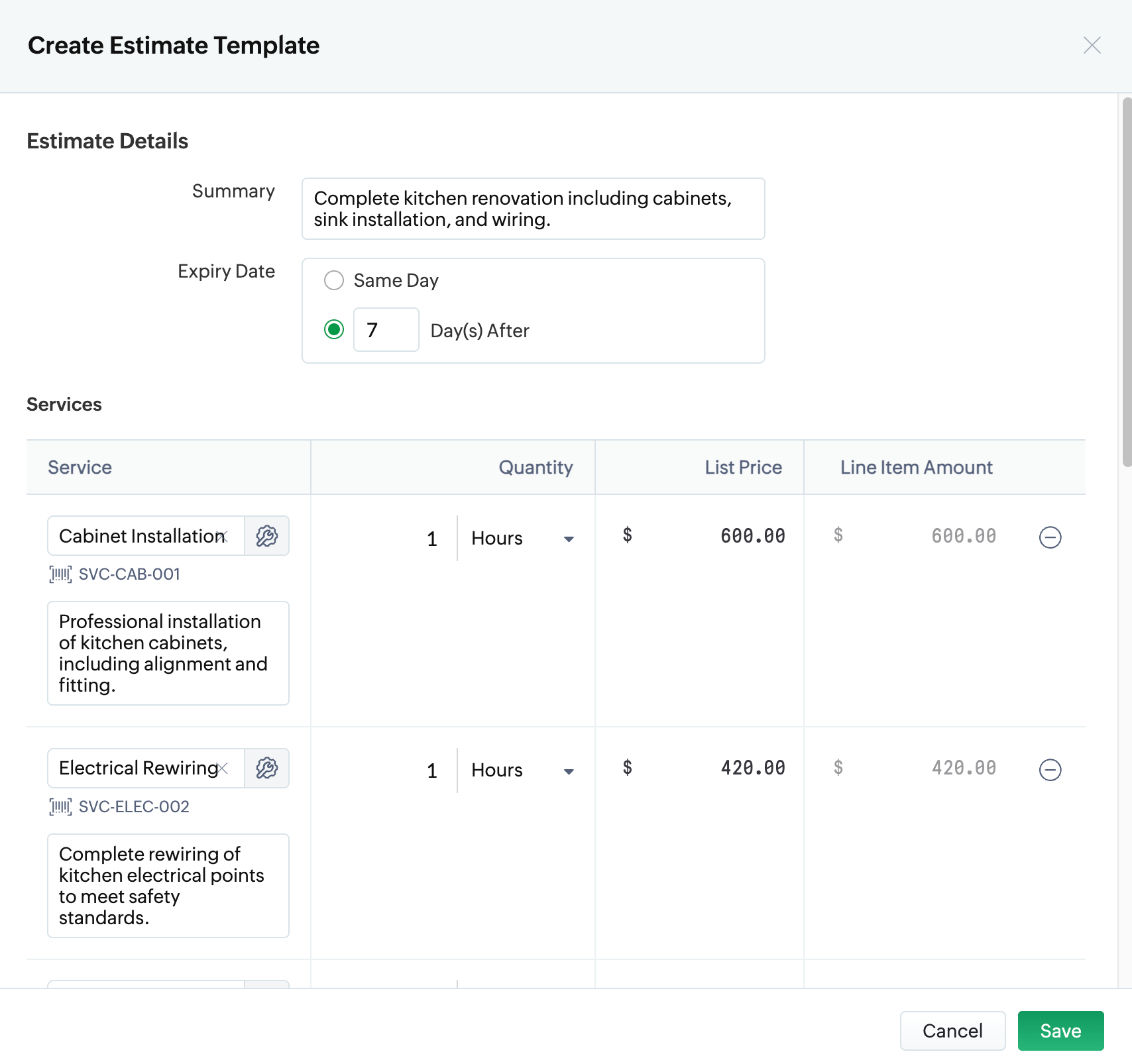Remove the Cabinet Installation line item

click(1050, 537)
